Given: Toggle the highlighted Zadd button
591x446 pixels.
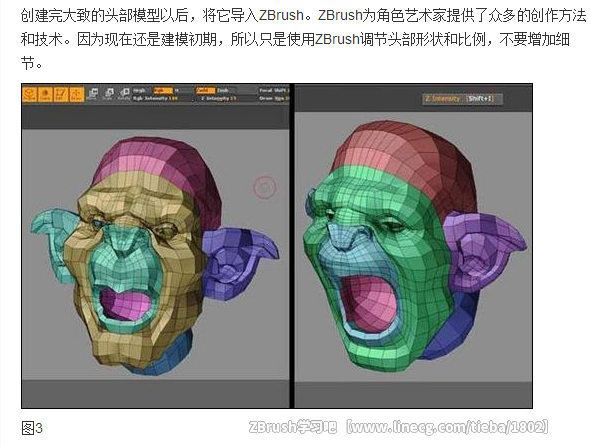Looking at the screenshot, I should click(x=205, y=91).
